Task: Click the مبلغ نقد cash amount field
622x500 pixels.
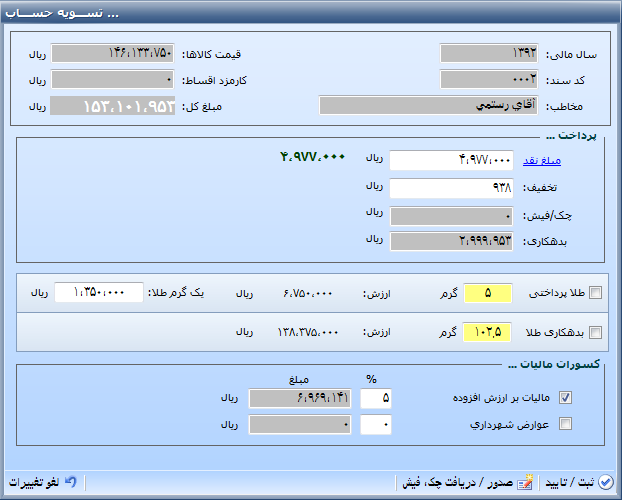Action: (451, 160)
